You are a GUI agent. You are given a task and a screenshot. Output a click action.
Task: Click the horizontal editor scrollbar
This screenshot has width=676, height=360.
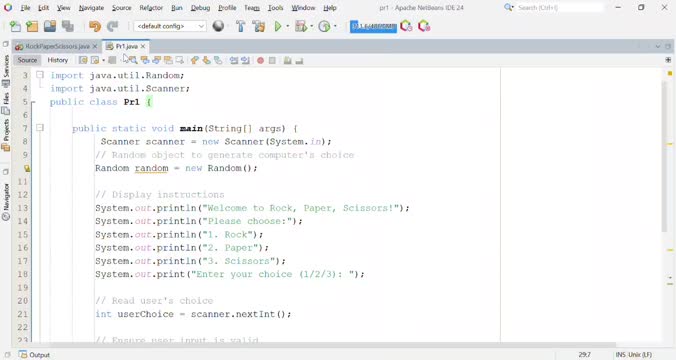tap(332, 344)
